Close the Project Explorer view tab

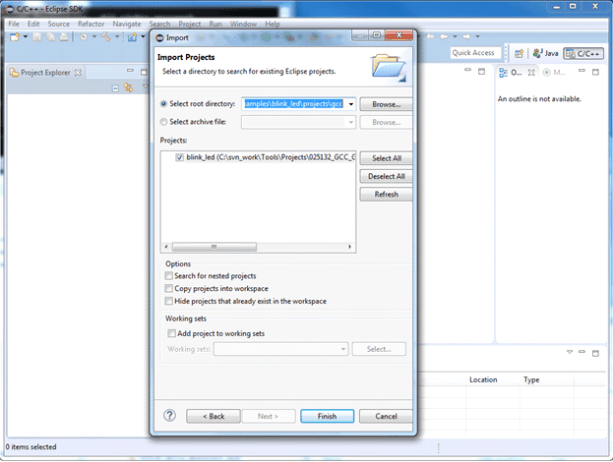tap(78, 73)
